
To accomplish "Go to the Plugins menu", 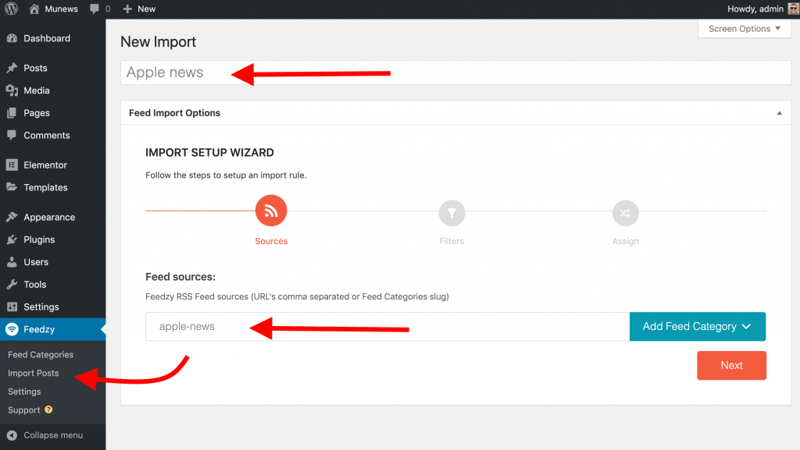I will point(39,239).
